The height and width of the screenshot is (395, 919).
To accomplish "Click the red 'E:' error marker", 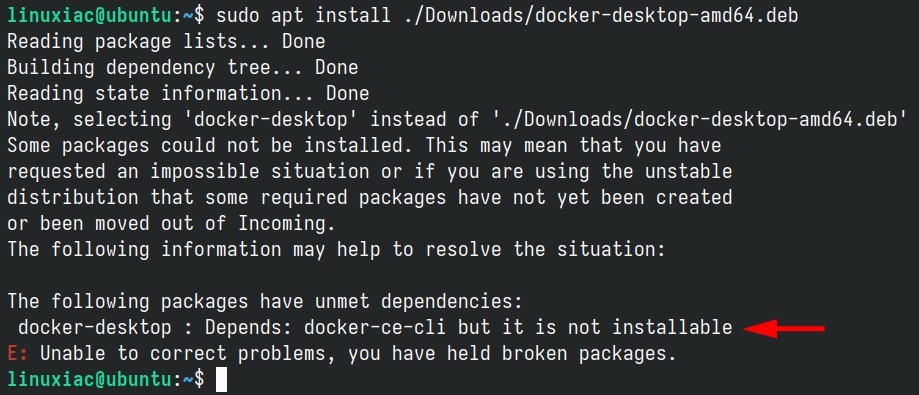I will [18, 353].
